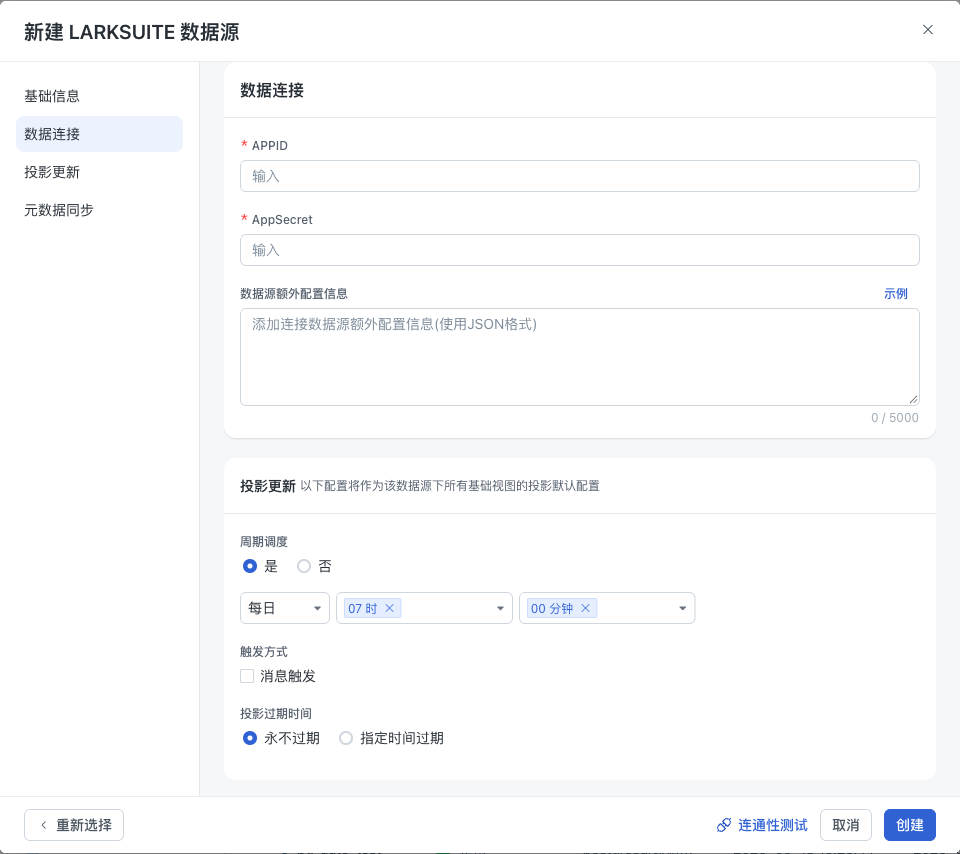Viewport: 960px width, 854px height.
Task: Click the 重新选择 button
Action: tap(74, 825)
